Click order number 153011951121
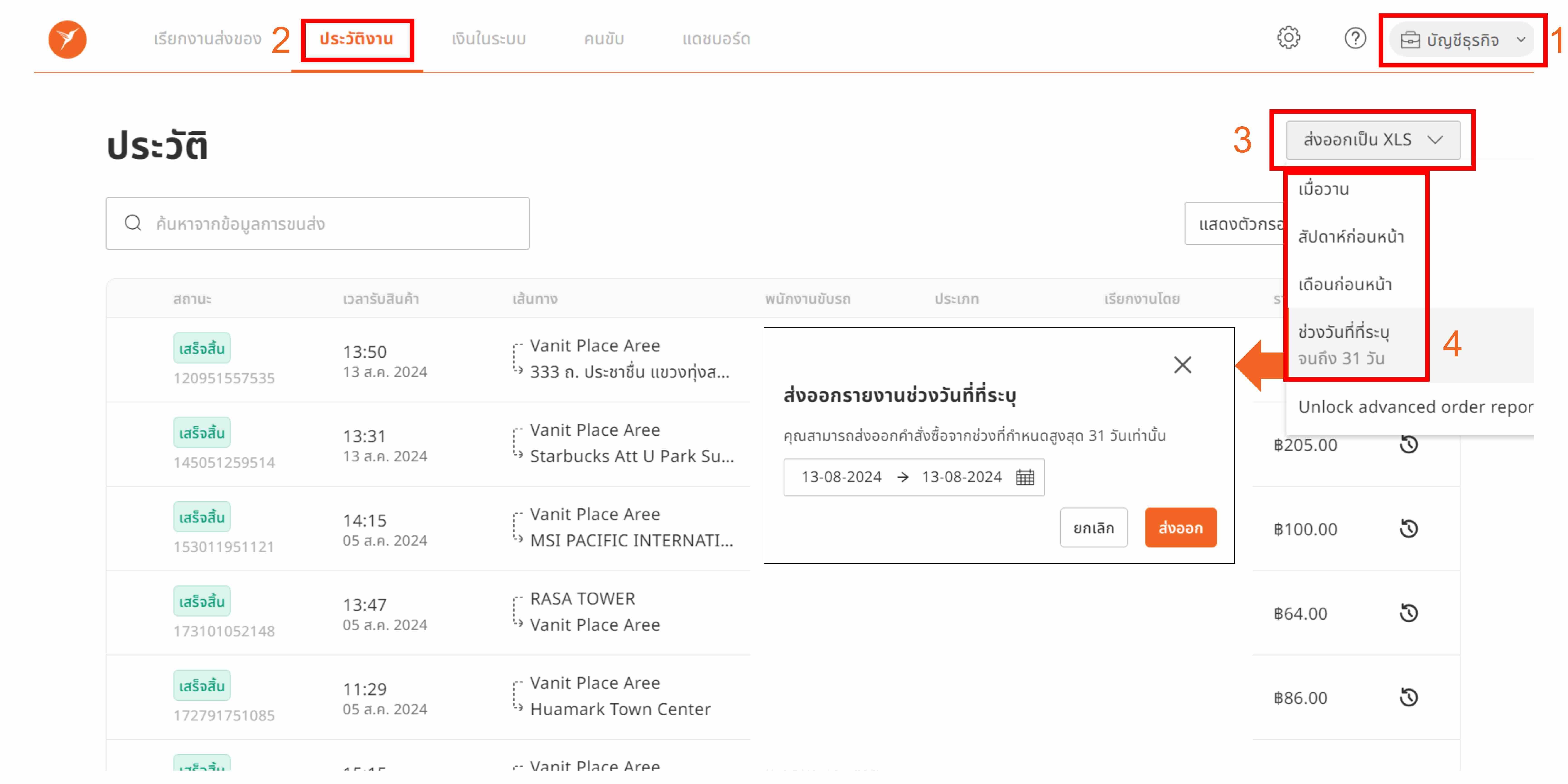The width and height of the screenshot is (1568, 784). pyautogui.click(x=223, y=547)
